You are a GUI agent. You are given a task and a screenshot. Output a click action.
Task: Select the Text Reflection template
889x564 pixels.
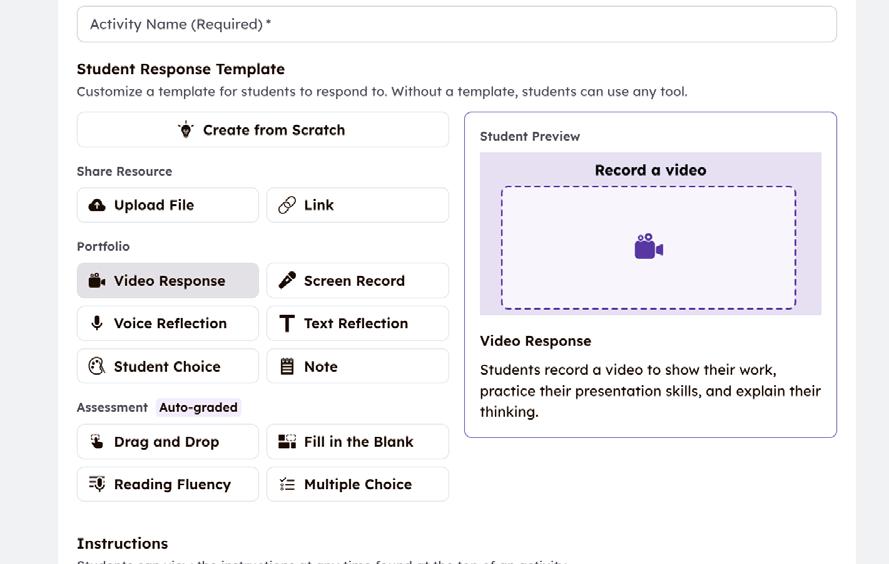[x=358, y=323]
